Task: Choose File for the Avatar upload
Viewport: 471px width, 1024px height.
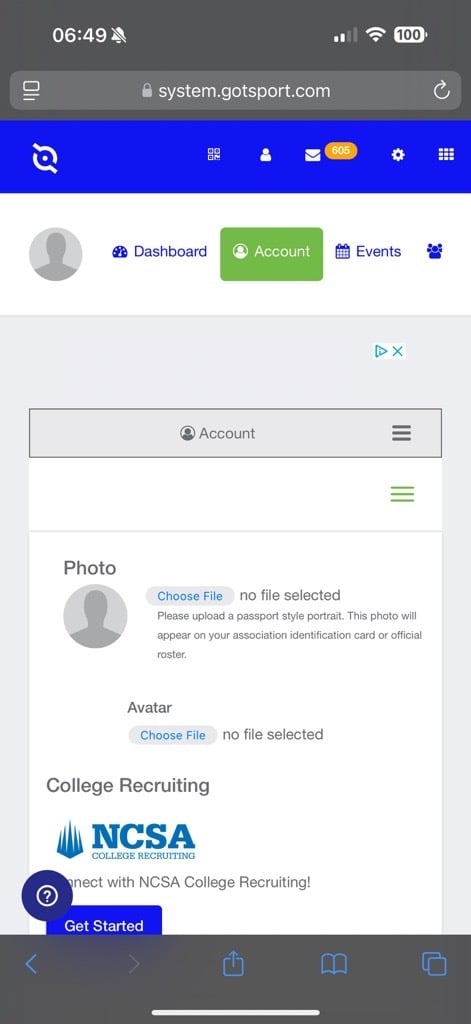Action: (x=172, y=735)
